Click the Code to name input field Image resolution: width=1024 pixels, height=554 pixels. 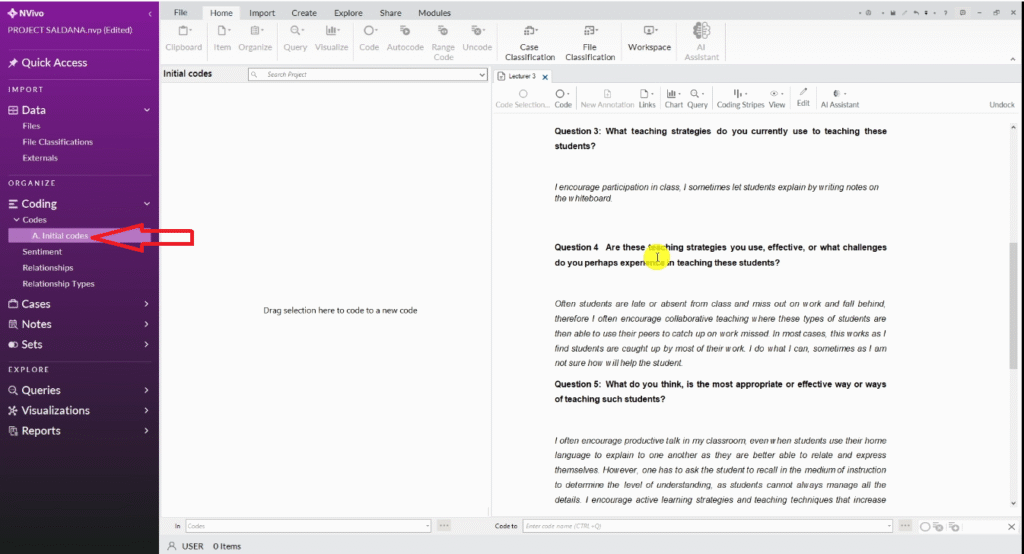point(706,526)
